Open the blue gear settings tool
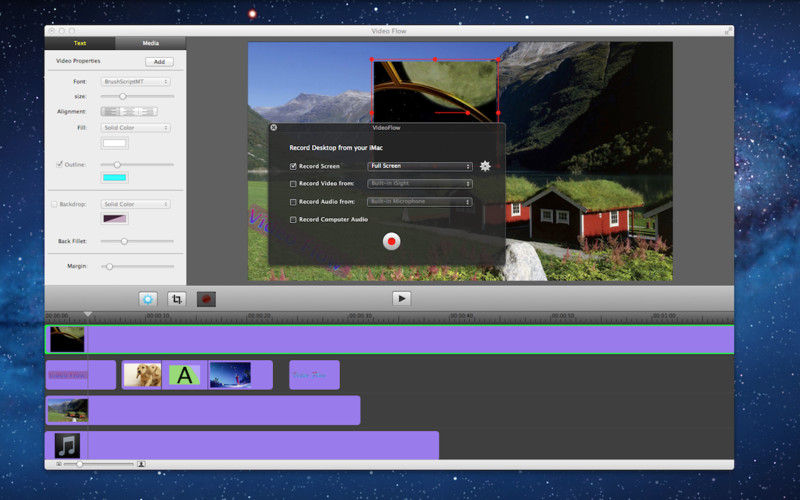 pyautogui.click(x=148, y=299)
